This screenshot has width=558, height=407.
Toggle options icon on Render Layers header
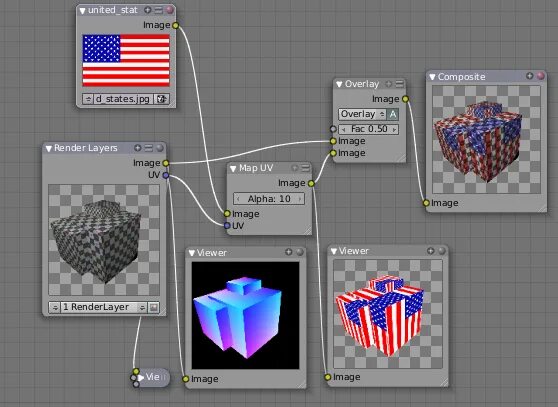tap(149, 148)
